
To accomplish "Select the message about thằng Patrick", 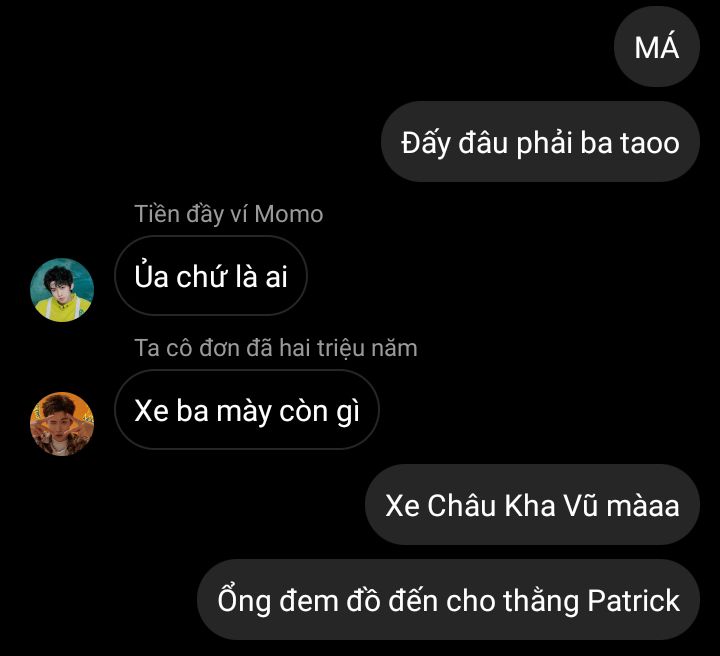I will click(449, 600).
